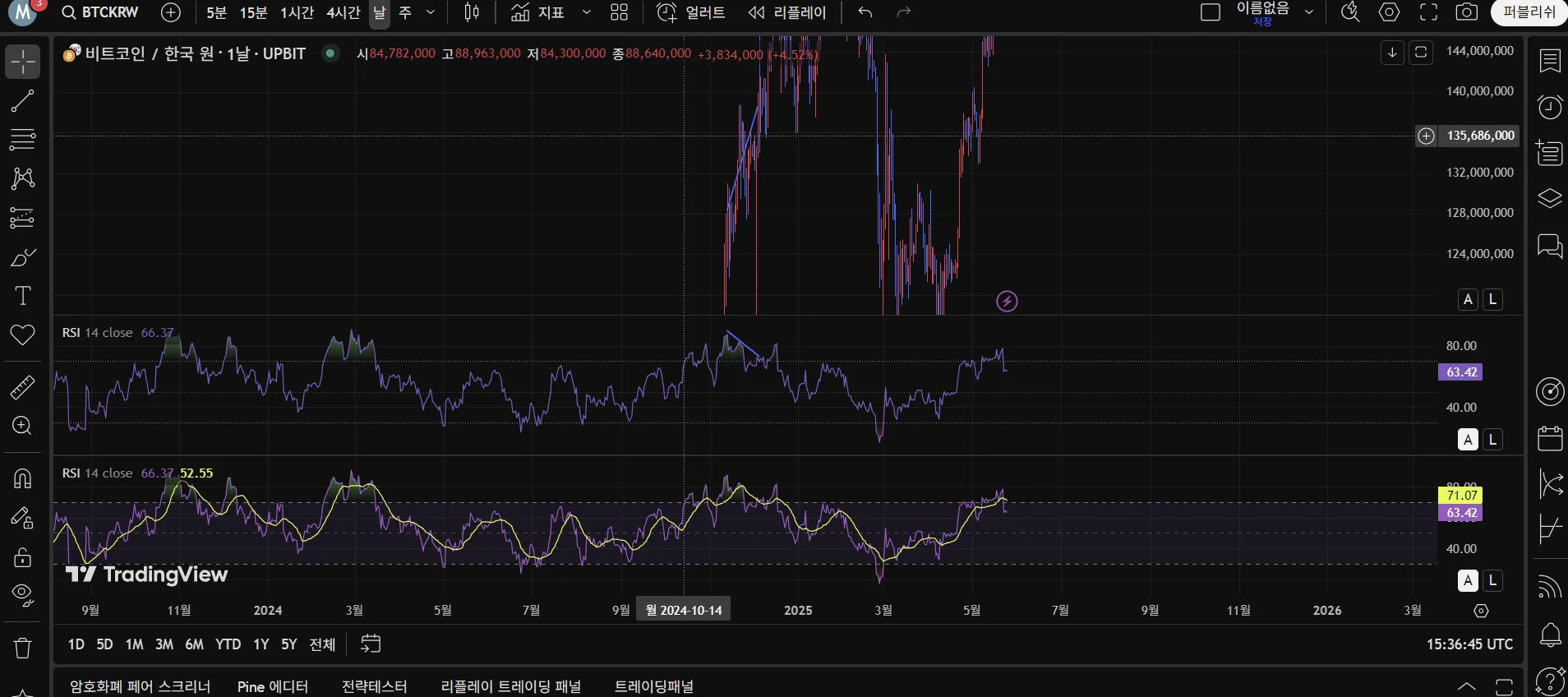Toggle the magnet snap mode

(22, 478)
